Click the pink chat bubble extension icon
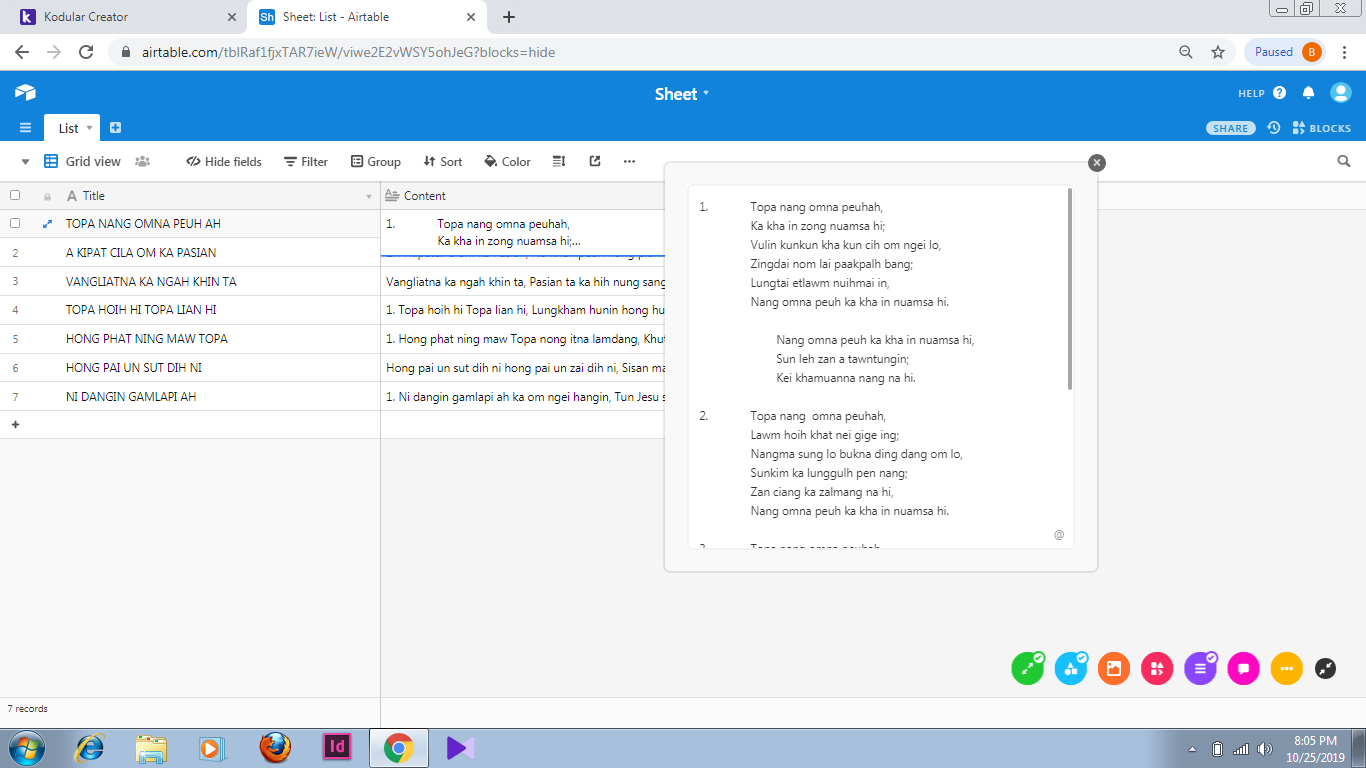 click(x=1243, y=668)
